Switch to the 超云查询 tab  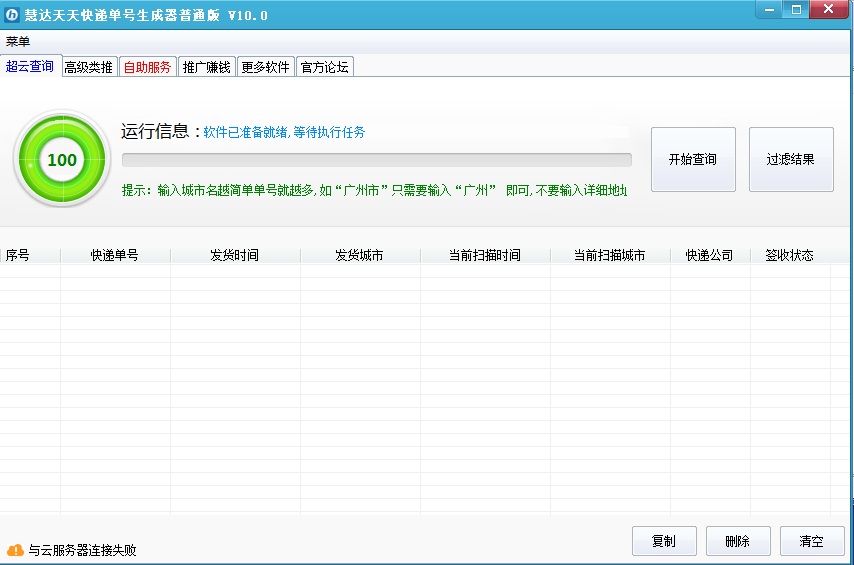(x=31, y=67)
